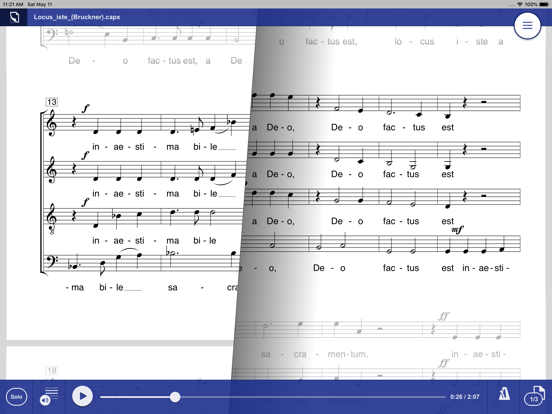Open the capella app logo menu
This screenshot has width=552, height=414.
(x=14, y=17)
